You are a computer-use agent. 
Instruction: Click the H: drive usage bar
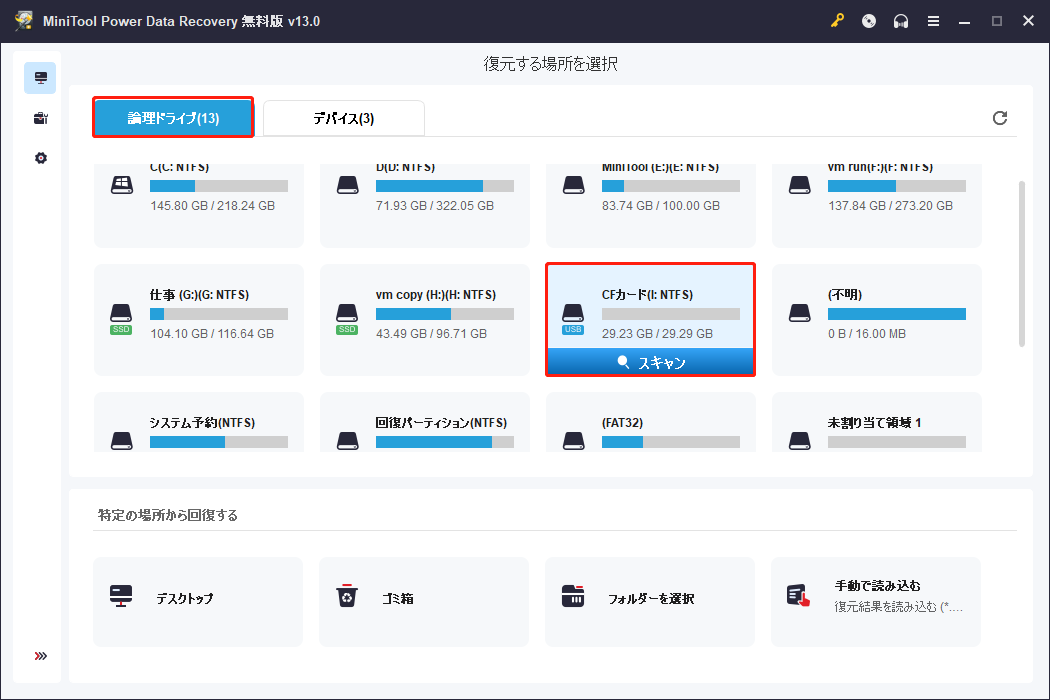445,314
